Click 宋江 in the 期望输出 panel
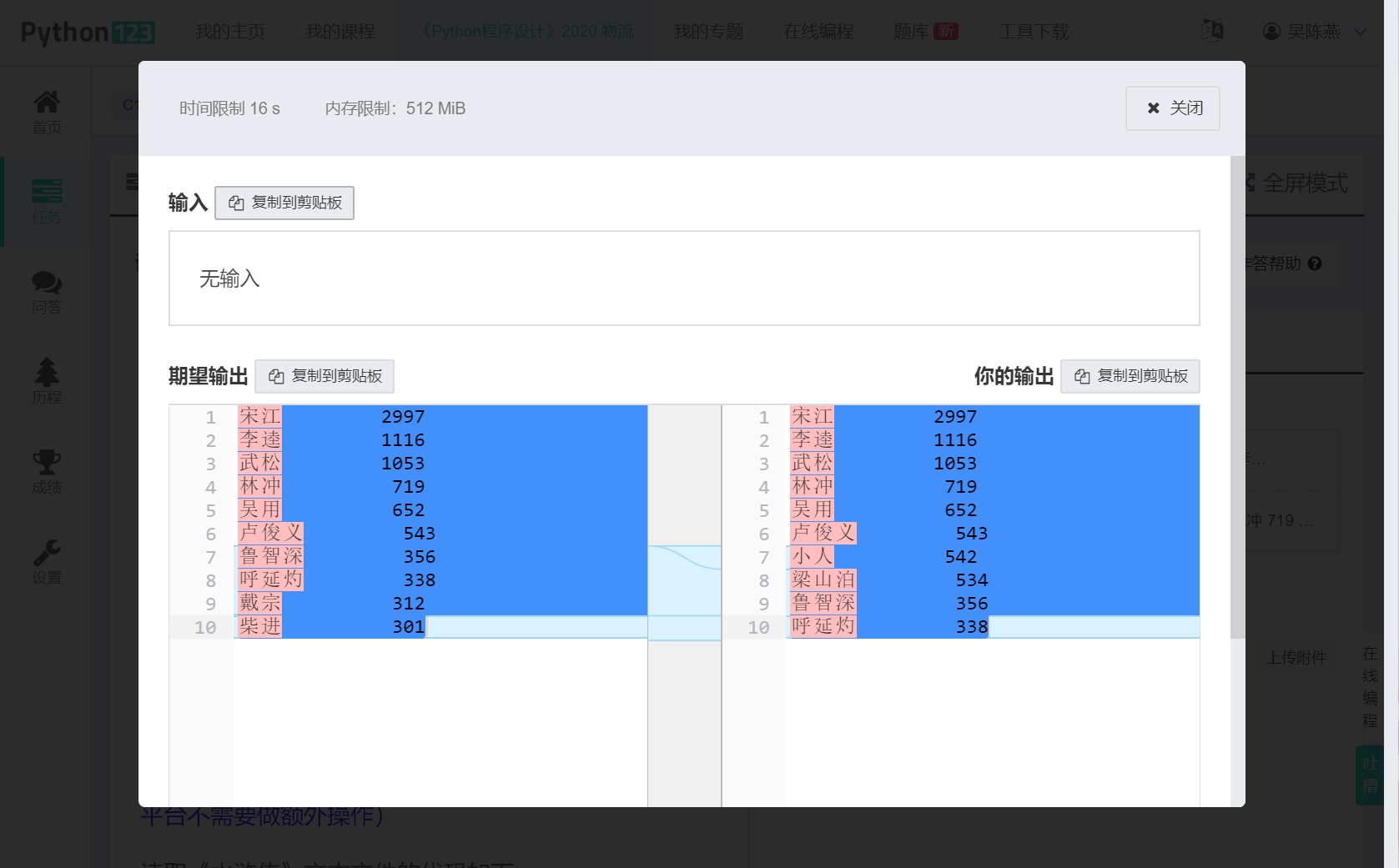The height and width of the screenshot is (868, 1399). pyautogui.click(x=259, y=416)
